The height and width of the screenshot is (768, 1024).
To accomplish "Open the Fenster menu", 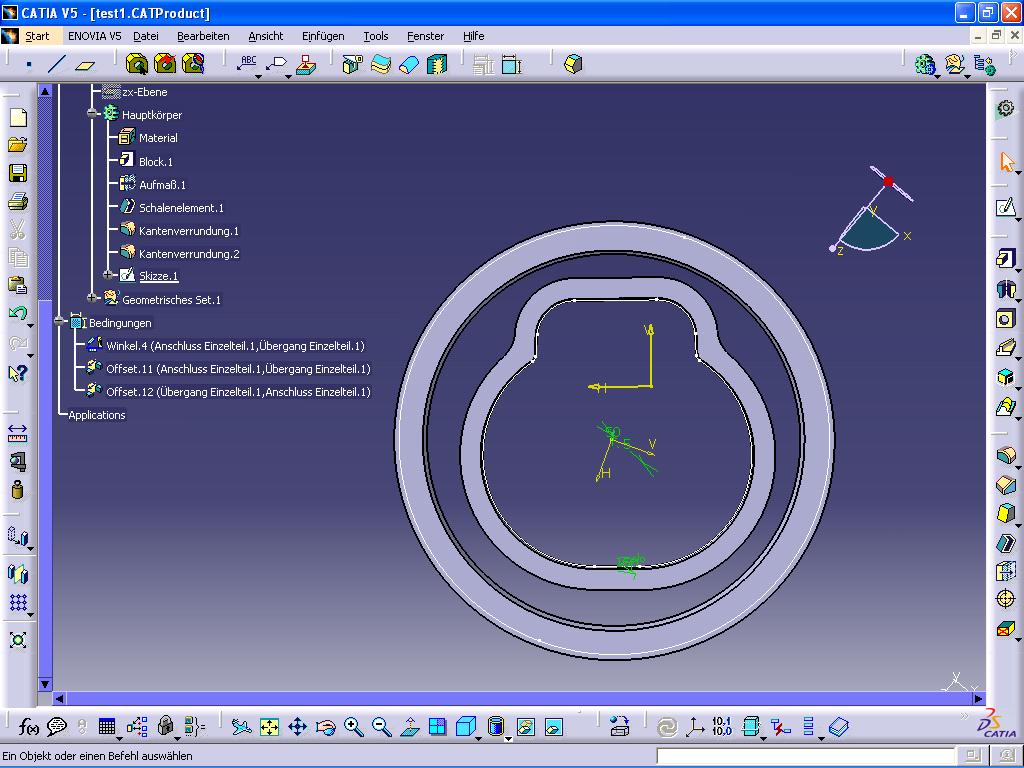I will point(425,37).
